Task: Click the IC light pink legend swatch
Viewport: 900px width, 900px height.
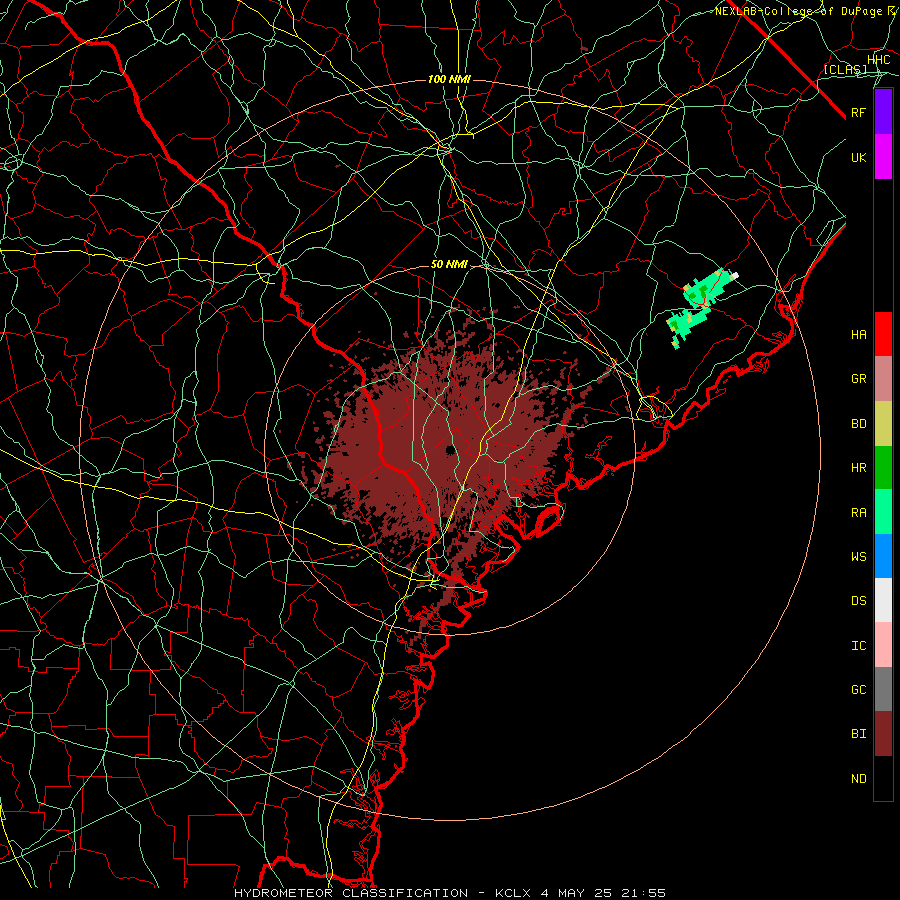Action: click(x=883, y=645)
